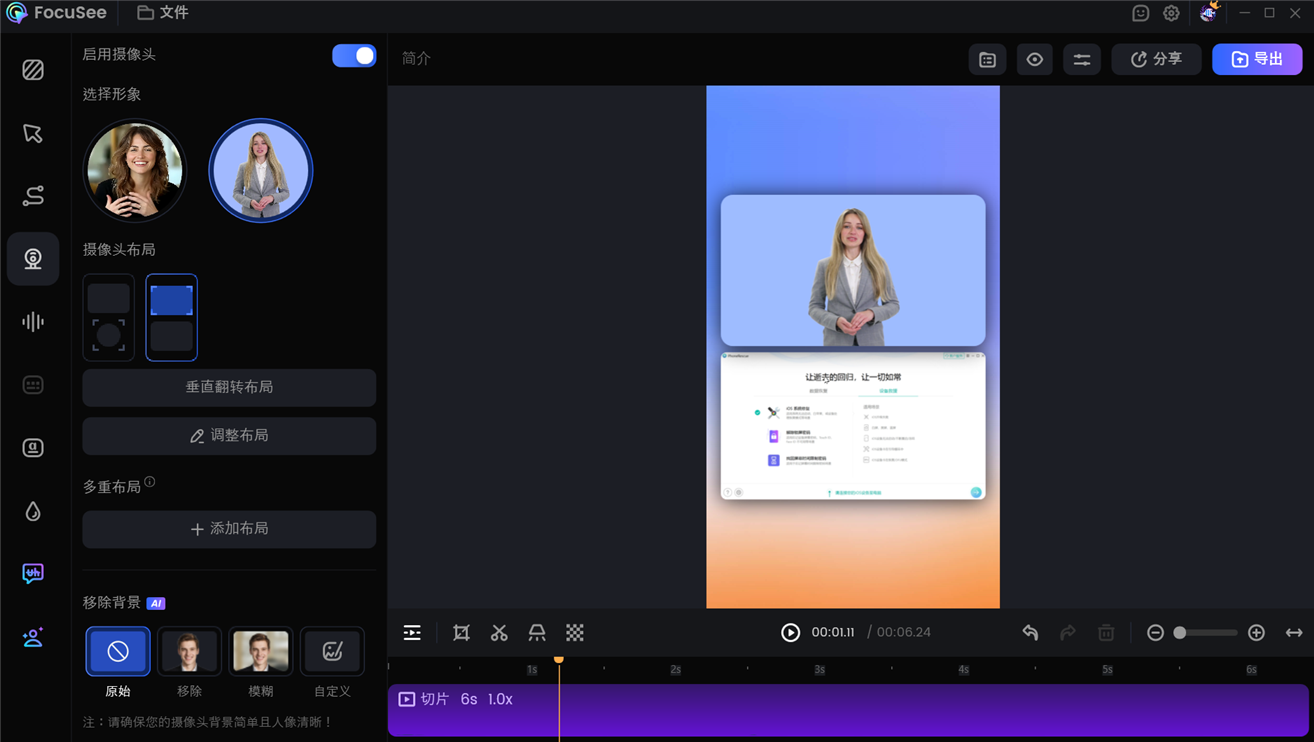1314x742 pixels.
Task: Open the water droplet sidebar icon
Action: (33, 511)
